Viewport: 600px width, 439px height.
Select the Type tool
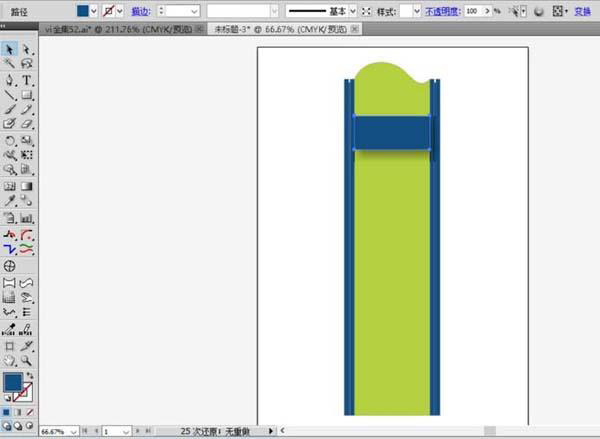(27, 79)
